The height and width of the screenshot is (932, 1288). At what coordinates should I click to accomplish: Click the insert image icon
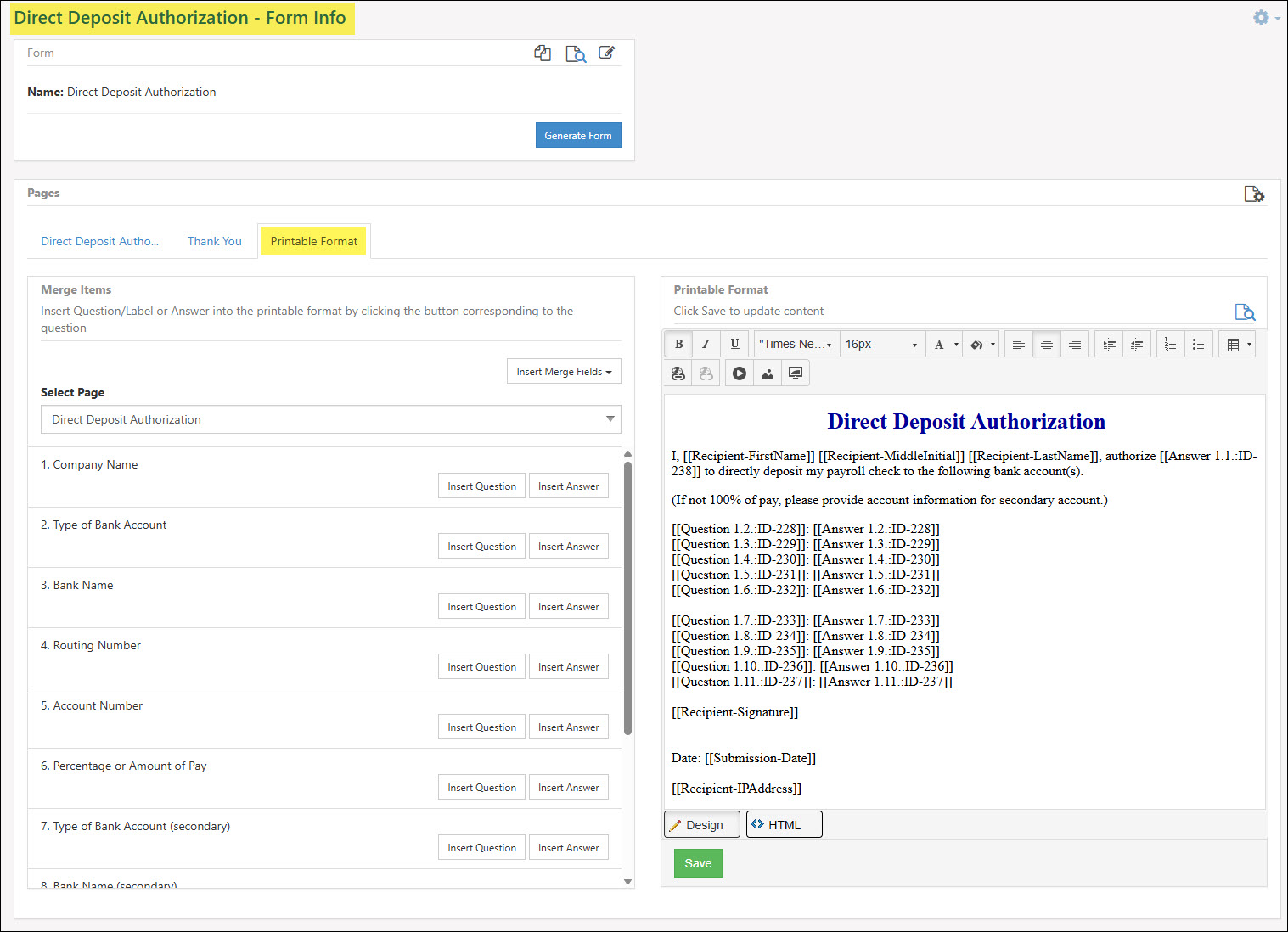coord(768,373)
